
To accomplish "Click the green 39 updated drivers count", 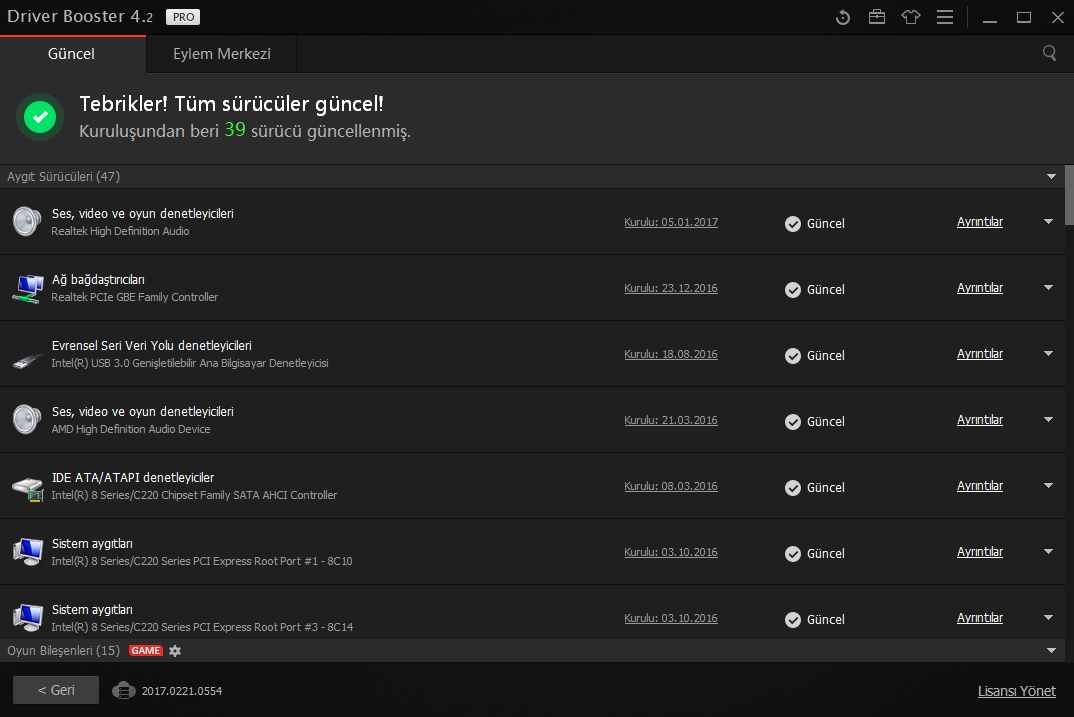I will (235, 129).
